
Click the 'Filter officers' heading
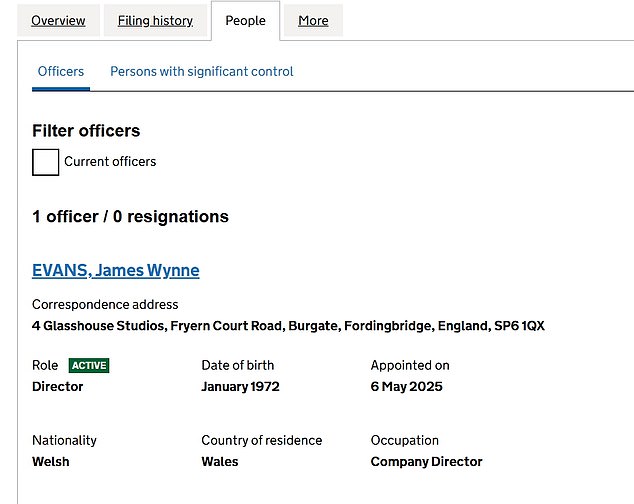pos(86,130)
